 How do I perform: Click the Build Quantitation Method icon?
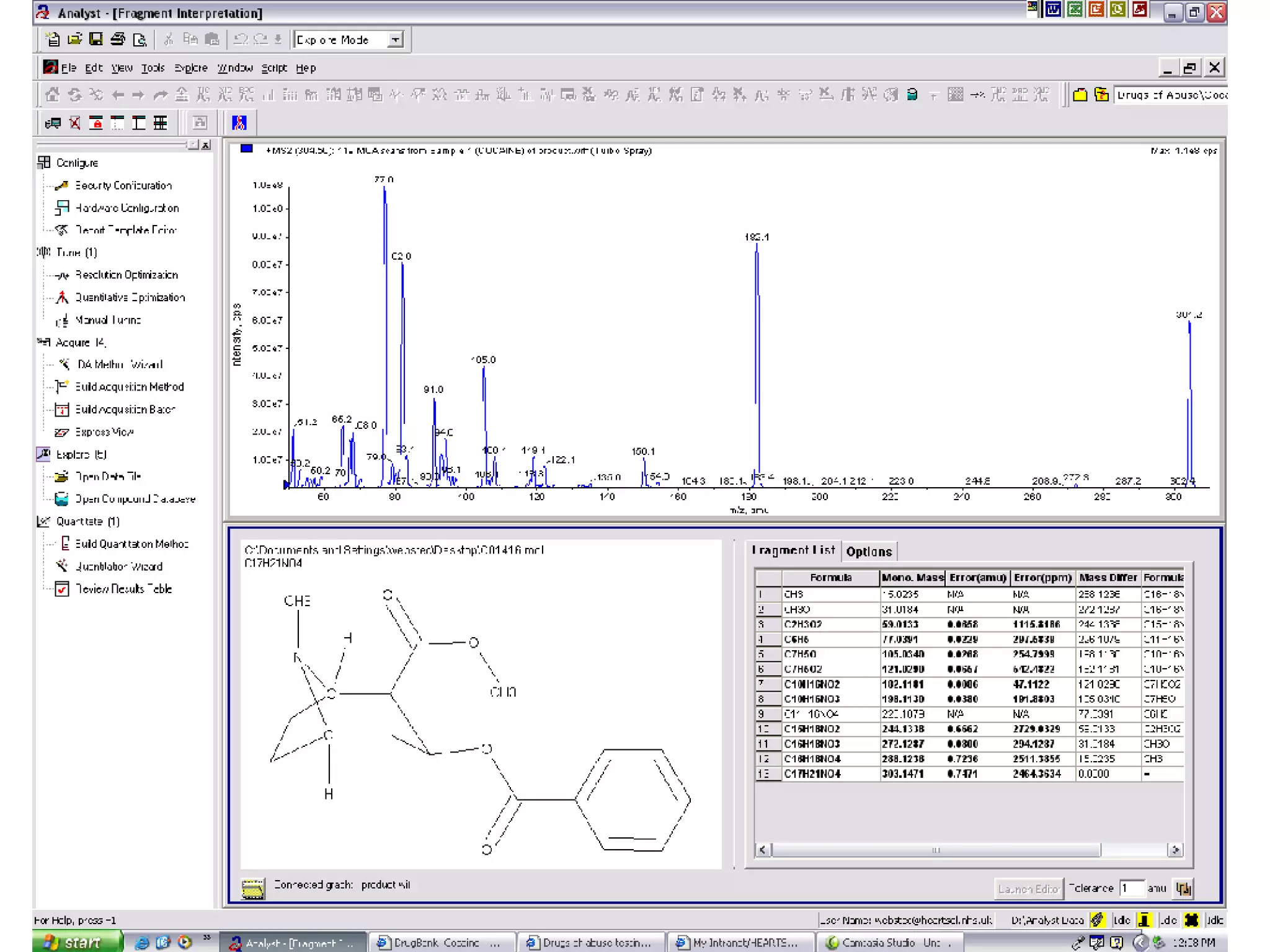(64, 544)
